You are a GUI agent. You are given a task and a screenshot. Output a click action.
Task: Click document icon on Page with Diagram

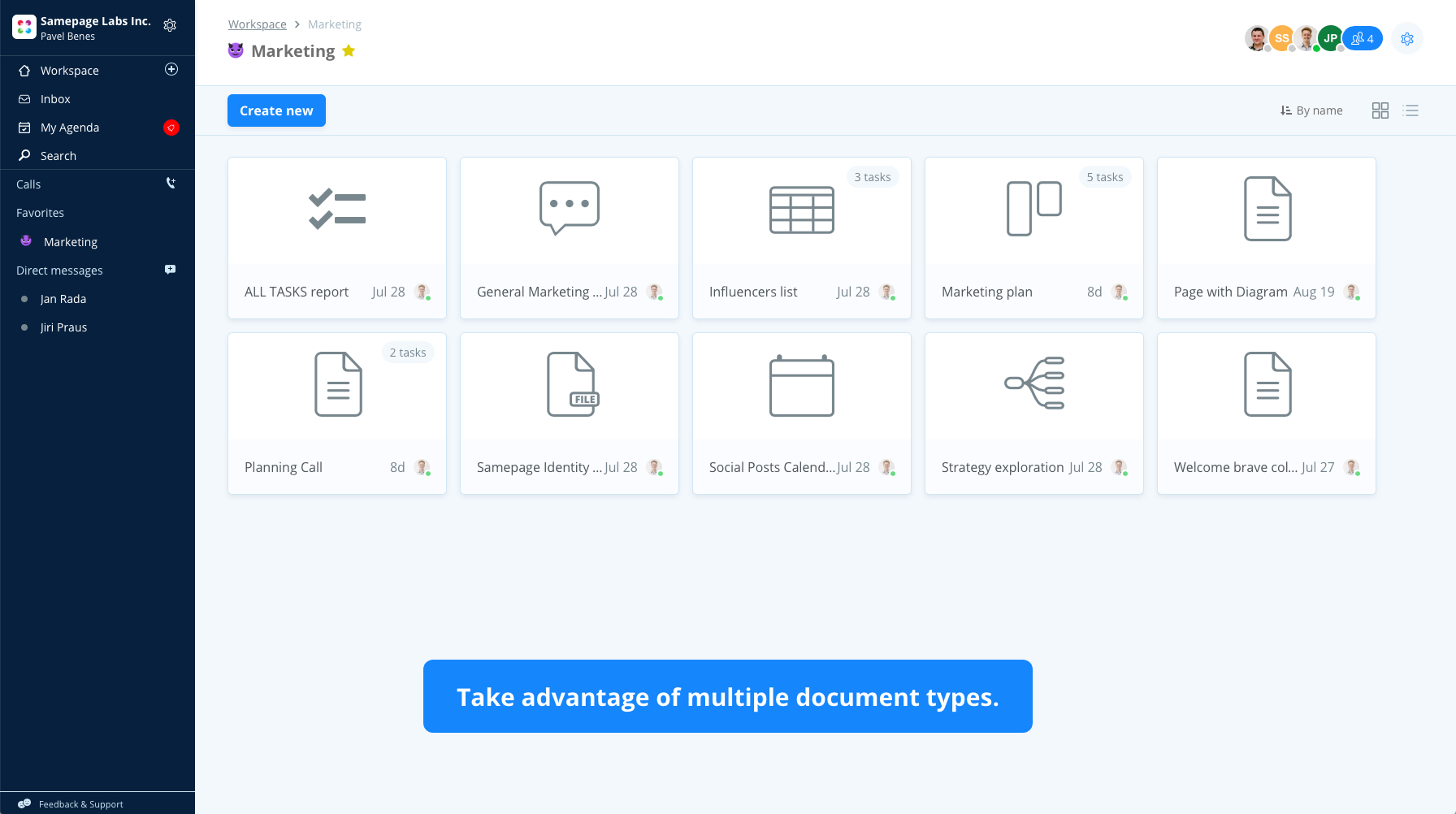click(x=1267, y=209)
